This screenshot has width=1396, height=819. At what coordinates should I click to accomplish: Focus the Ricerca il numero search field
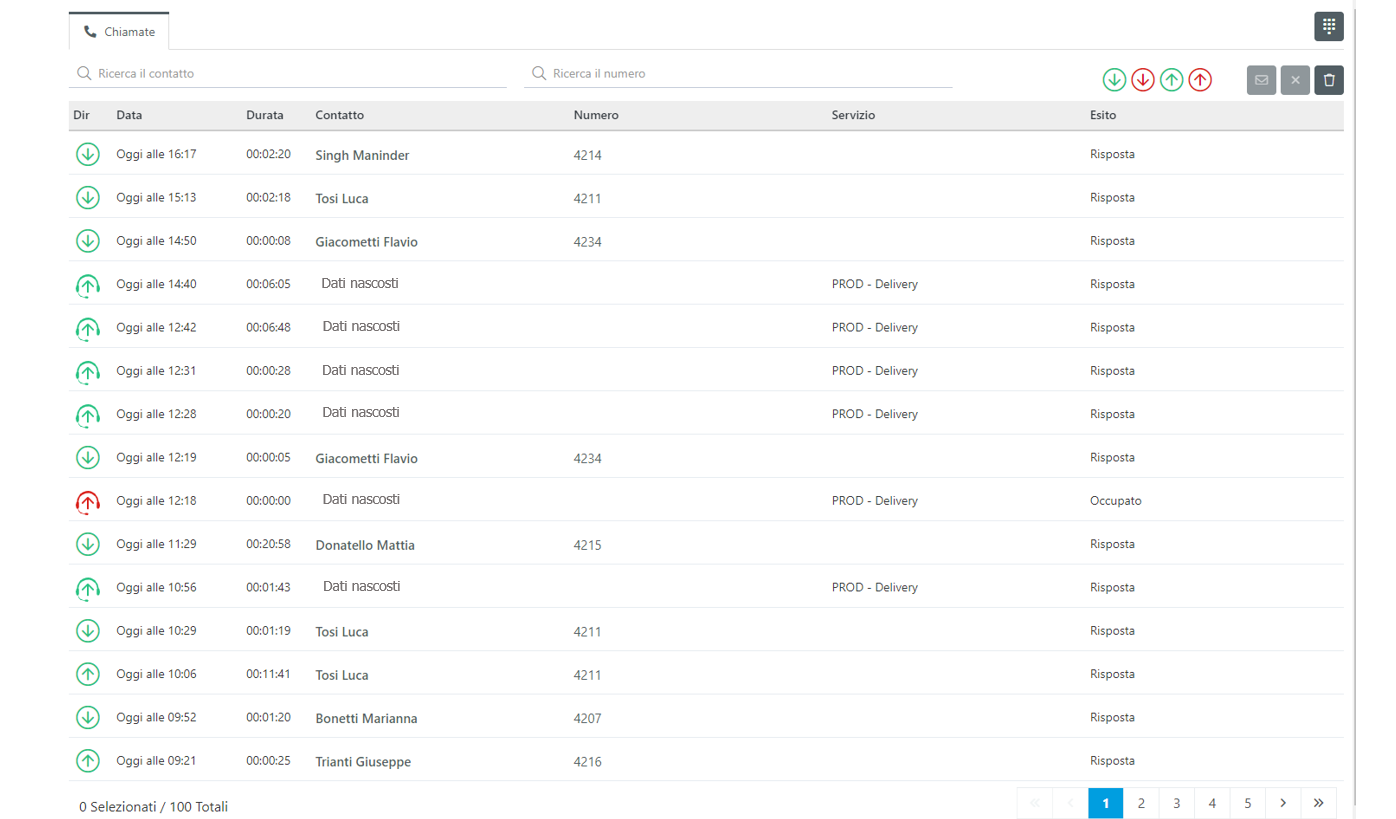[738, 74]
